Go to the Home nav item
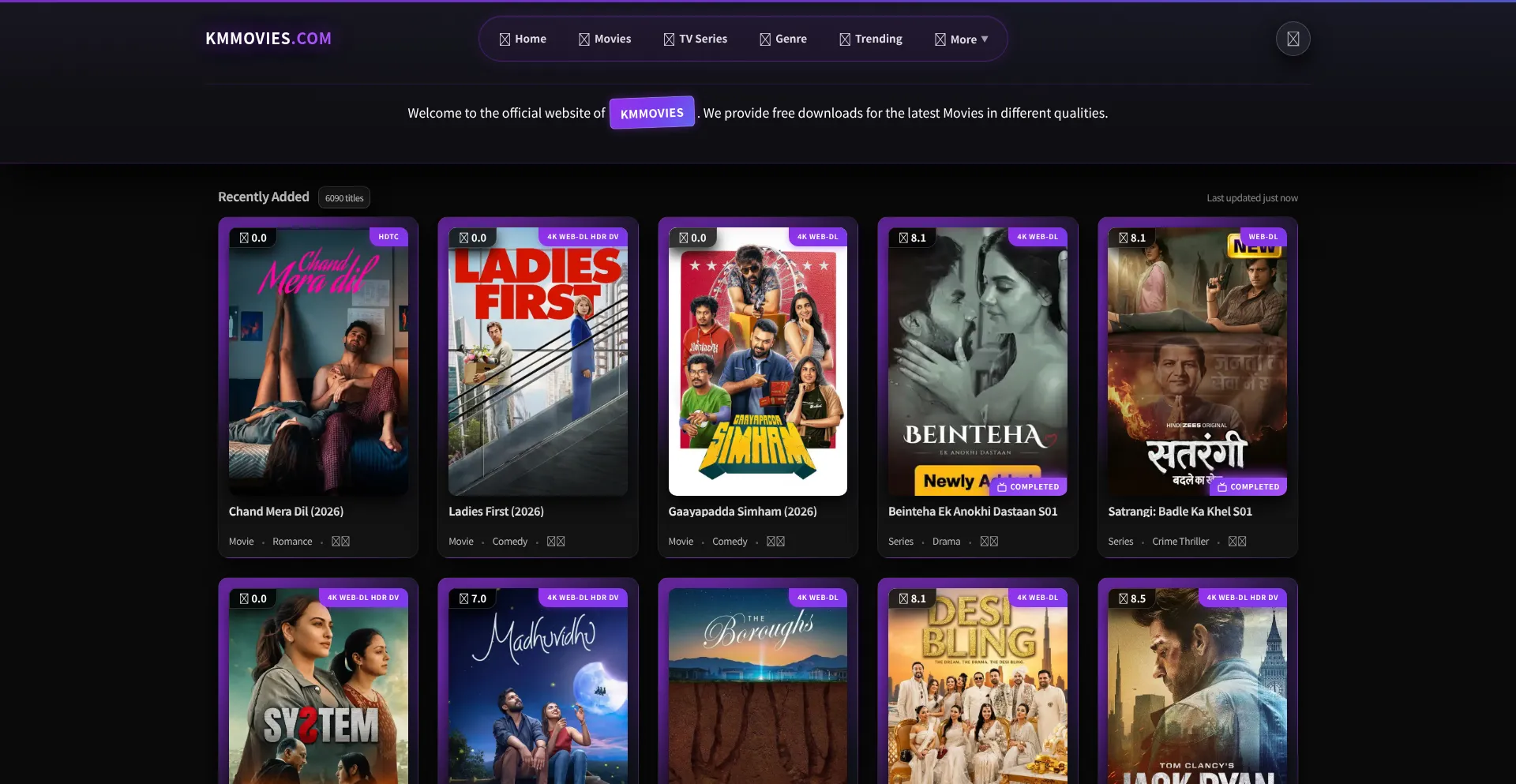 point(523,39)
